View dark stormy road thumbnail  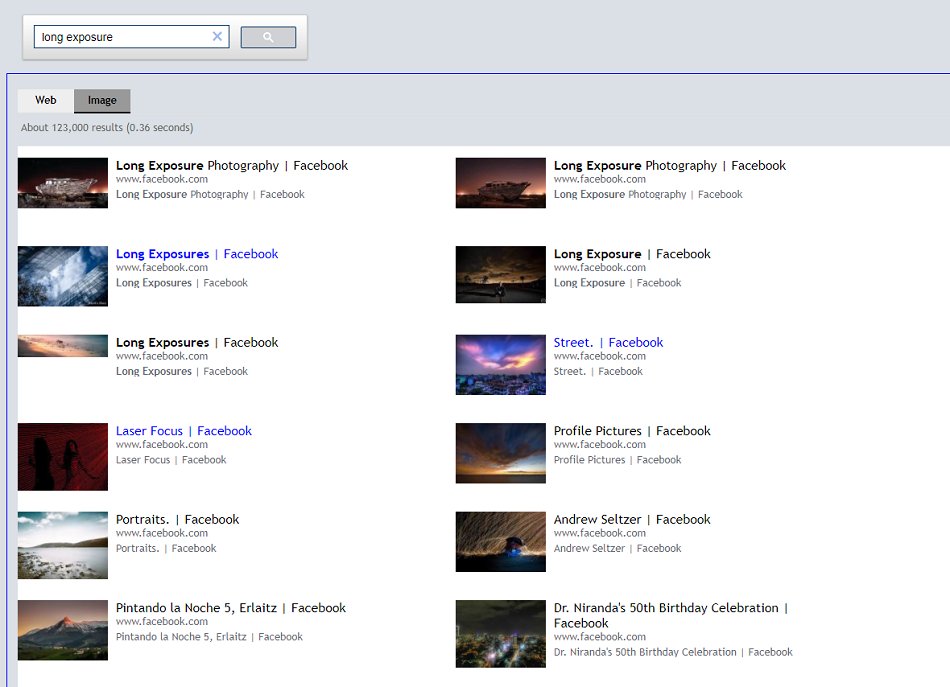[500, 274]
